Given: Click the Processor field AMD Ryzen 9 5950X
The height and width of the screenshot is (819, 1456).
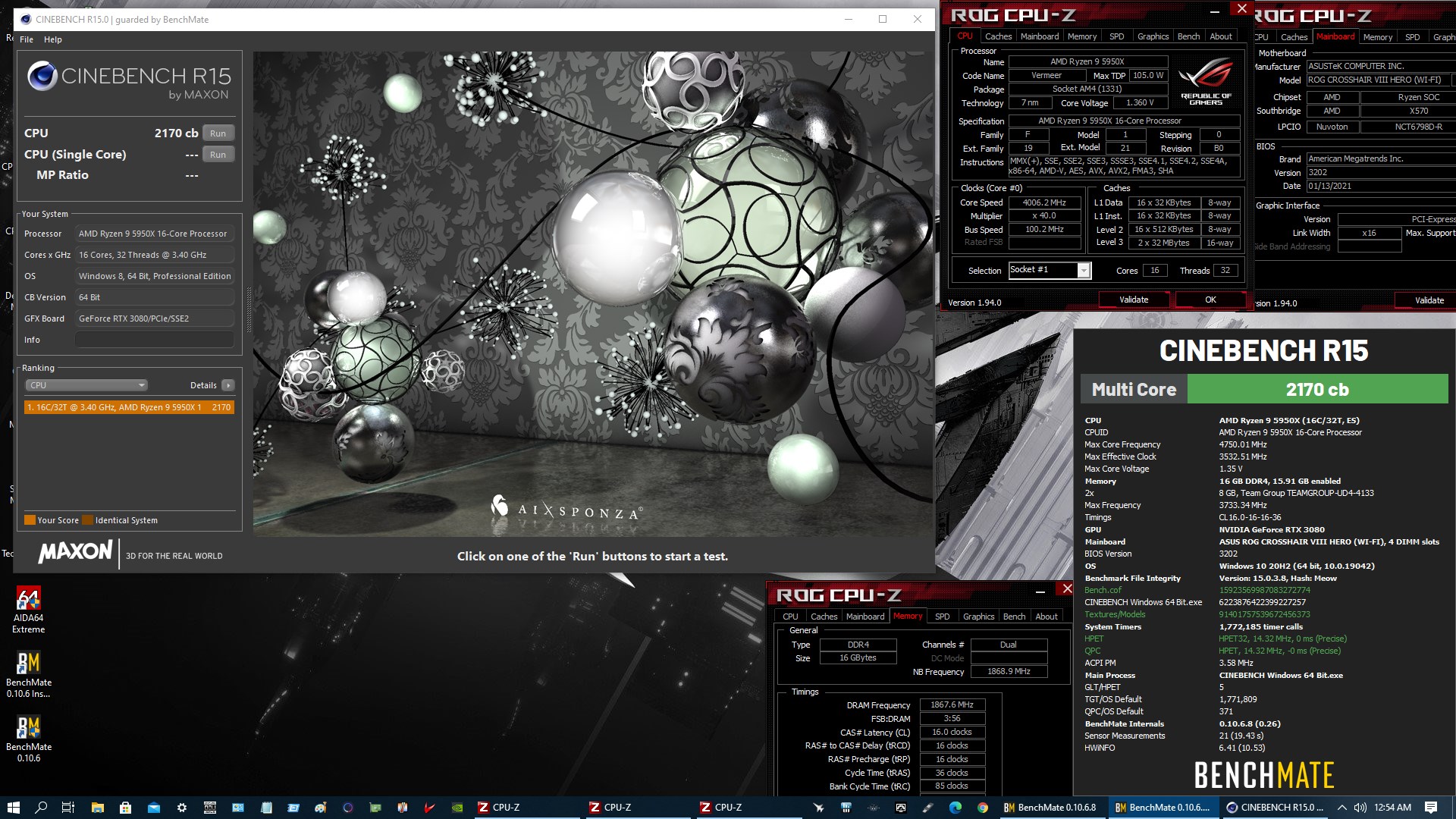Looking at the screenshot, I should tap(155, 234).
